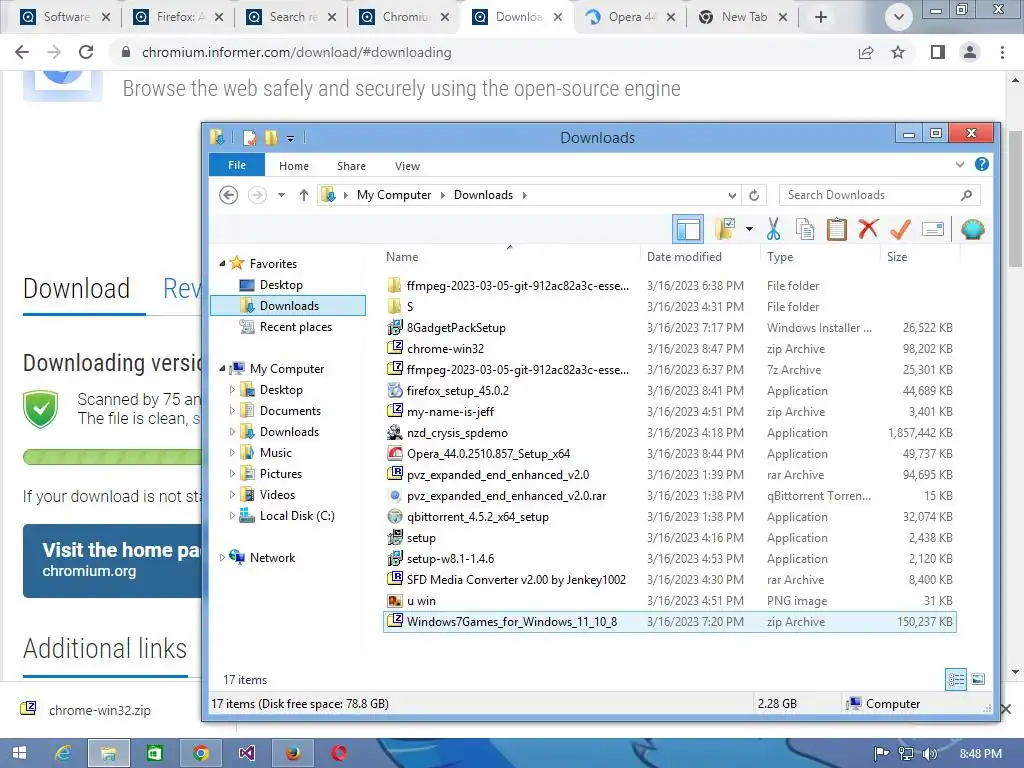Click the Up one level arrow
Screen dimensions: 1024x768
point(304,195)
